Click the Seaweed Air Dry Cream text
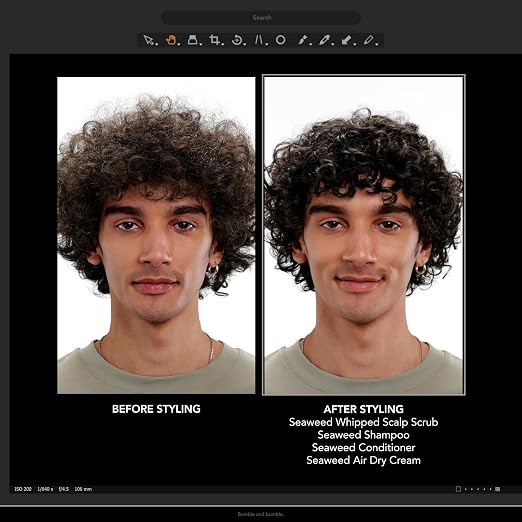The width and height of the screenshot is (522, 522). pyautogui.click(x=363, y=460)
